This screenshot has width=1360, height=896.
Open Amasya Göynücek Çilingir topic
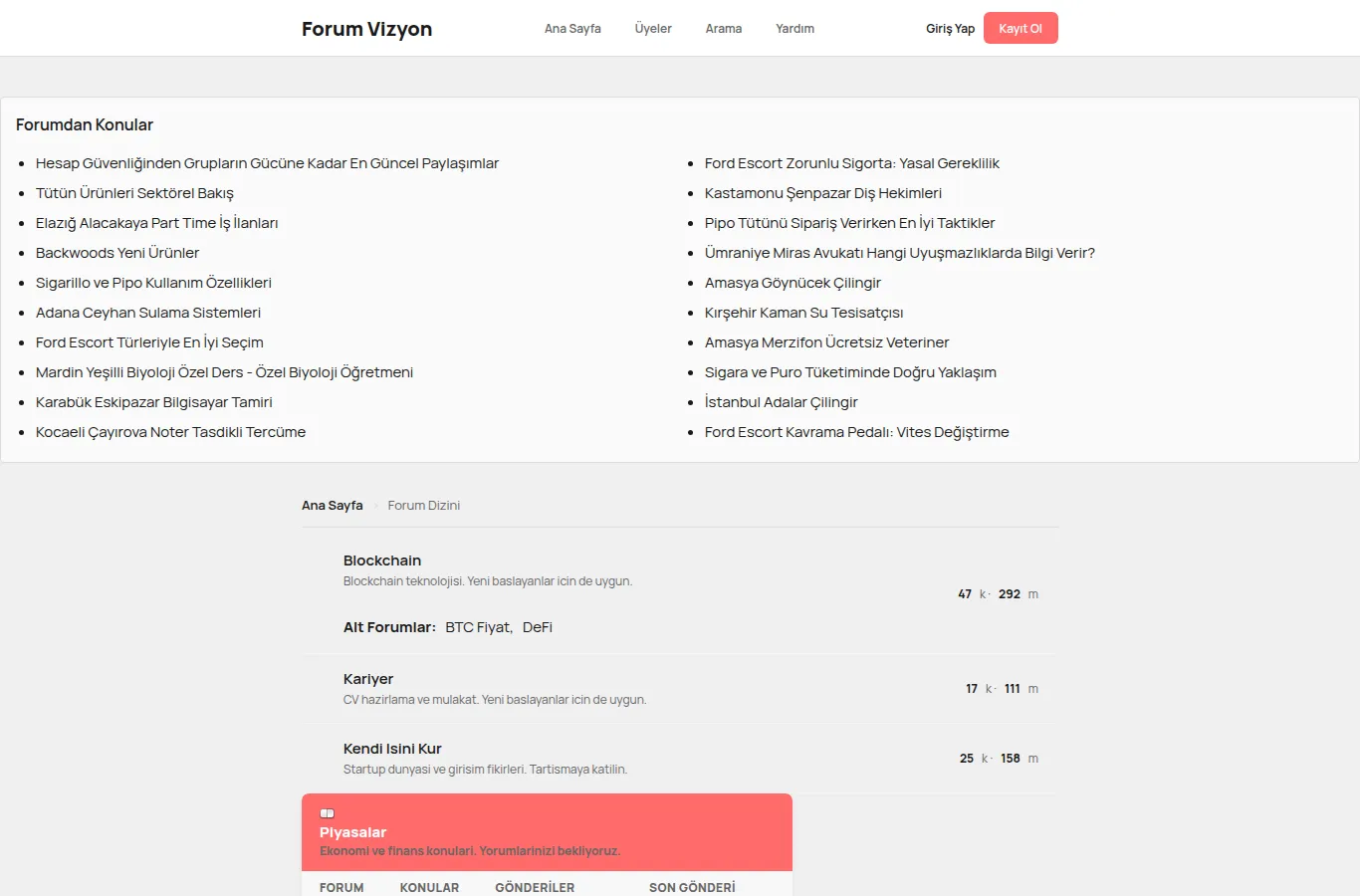tap(793, 283)
